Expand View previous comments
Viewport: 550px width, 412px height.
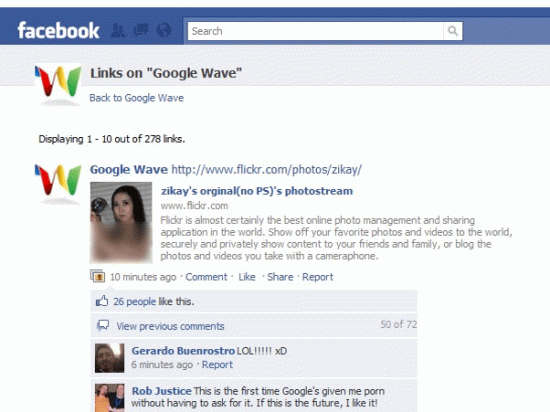click(x=170, y=326)
